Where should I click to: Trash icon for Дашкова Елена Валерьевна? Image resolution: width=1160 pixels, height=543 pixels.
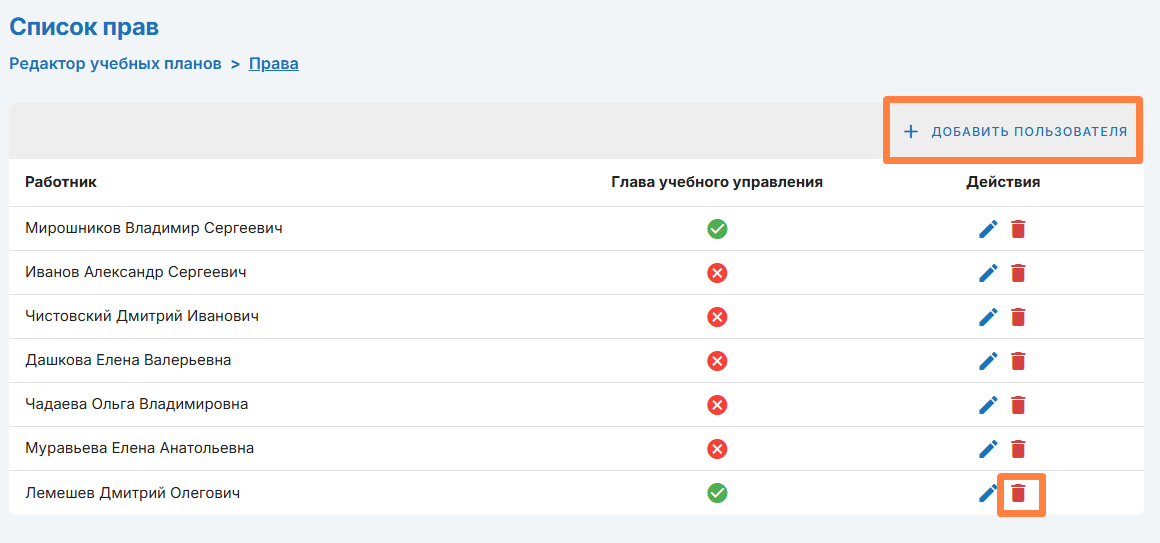tap(1018, 361)
